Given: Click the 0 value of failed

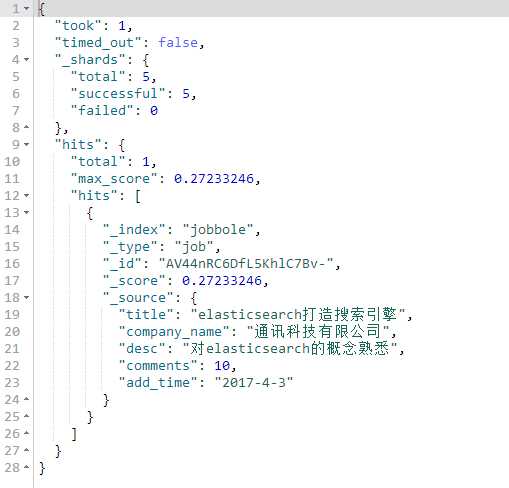Looking at the screenshot, I should (154, 111).
